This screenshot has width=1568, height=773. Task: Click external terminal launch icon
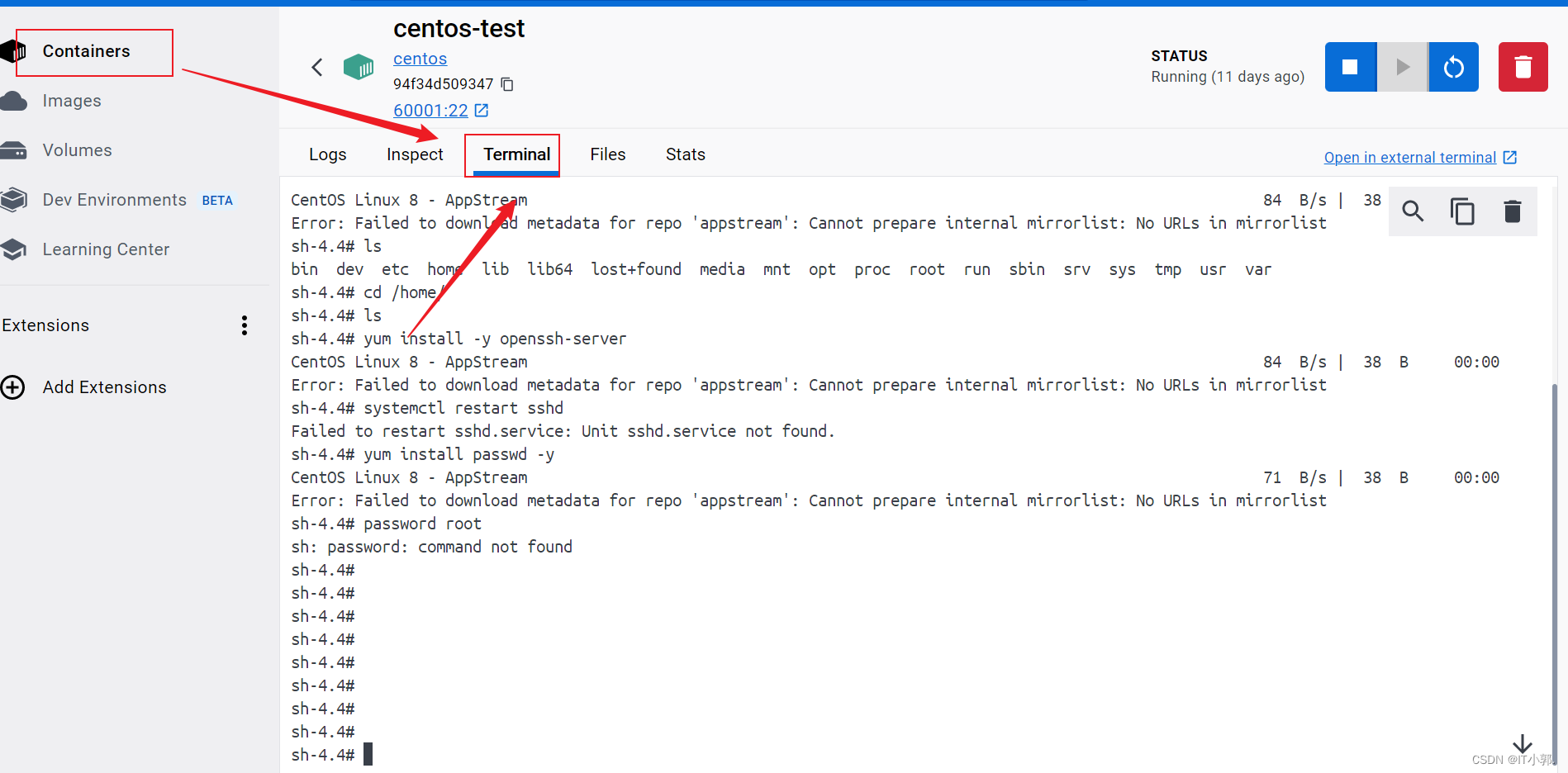click(x=1510, y=158)
